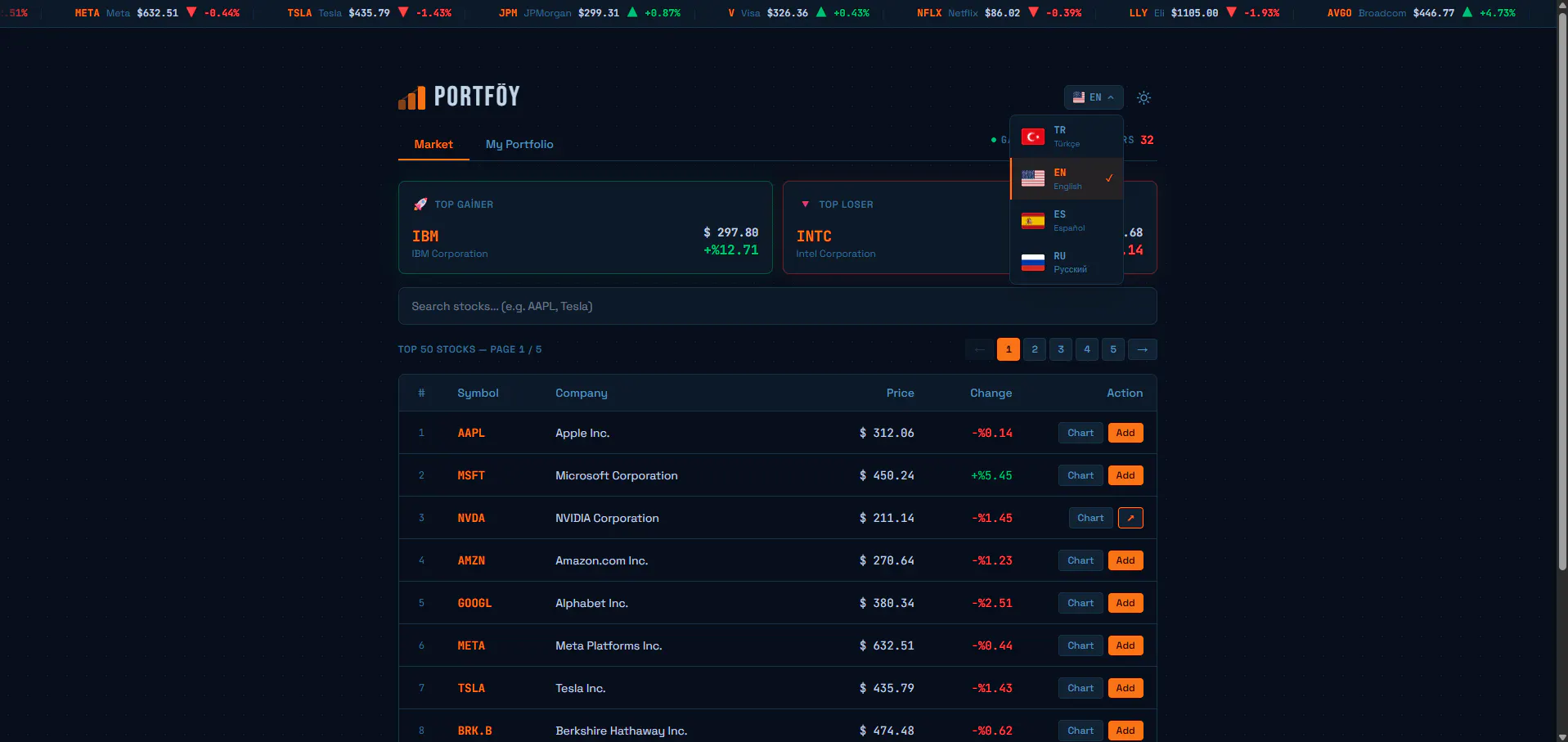Viewport: 1568px width, 742px height.
Task: Click the Company column header
Action: [x=582, y=393]
